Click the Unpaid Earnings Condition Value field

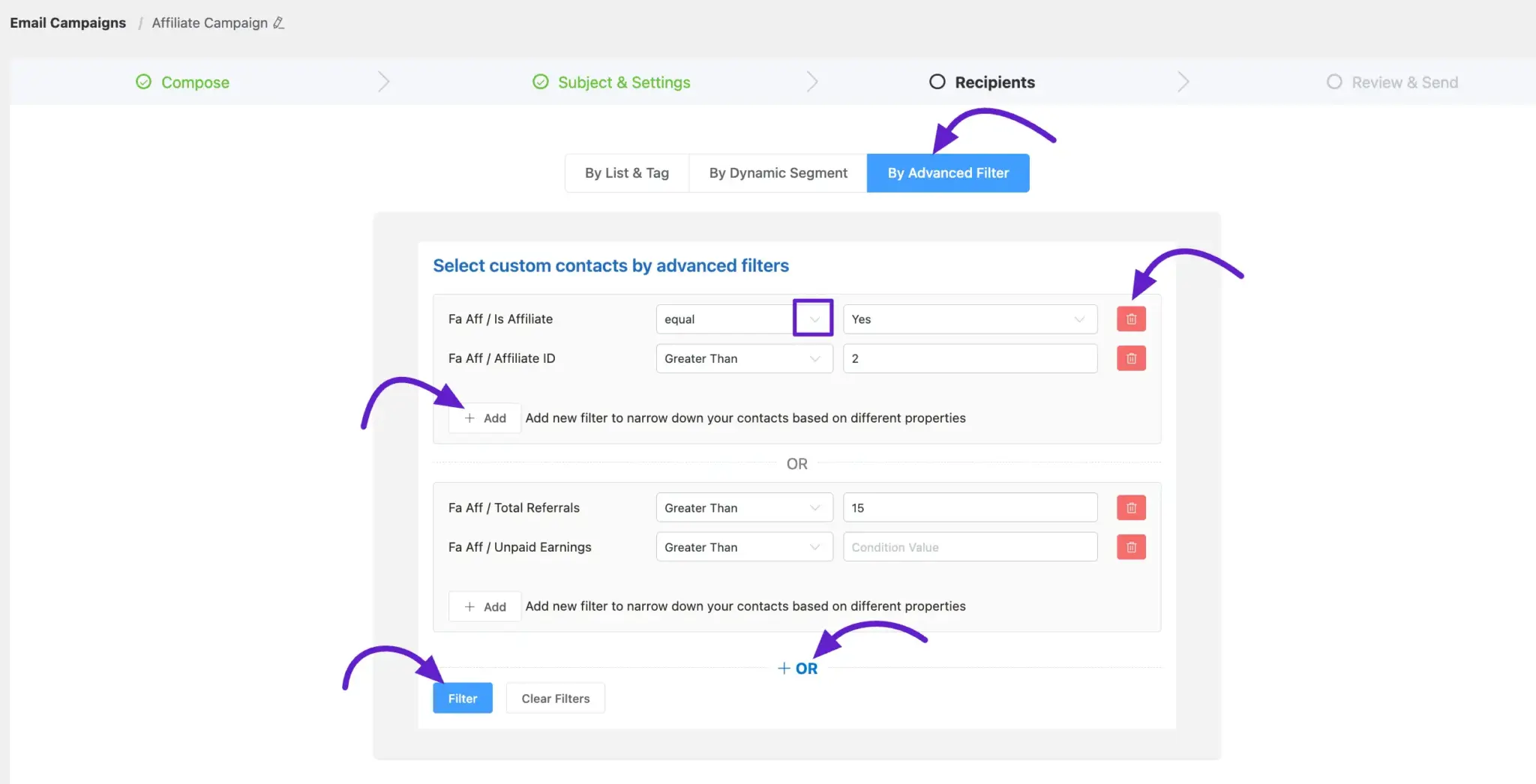pos(969,548)
